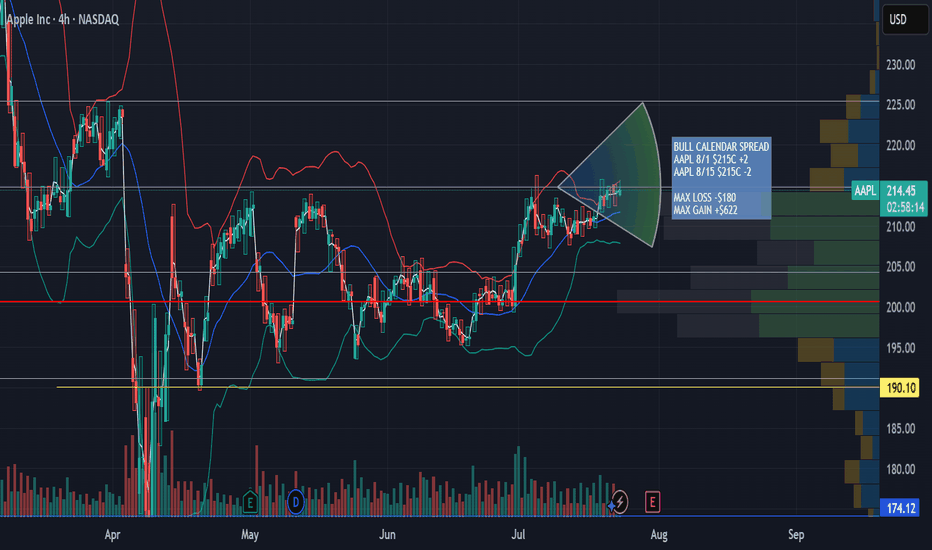This screenshot has width=932, height=550.
Task: Open the USD currency selector
Action: pyautogui.click(x=904, y=20)
